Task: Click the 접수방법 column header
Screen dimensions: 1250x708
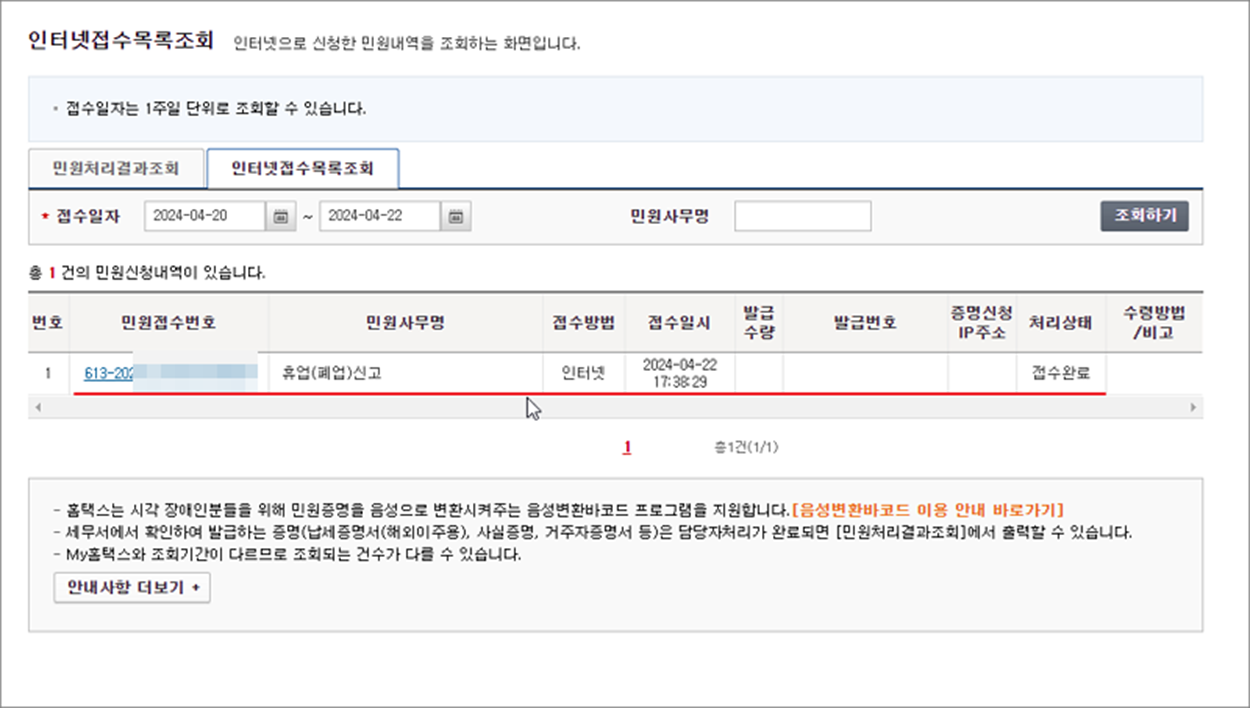Action: 583,323
